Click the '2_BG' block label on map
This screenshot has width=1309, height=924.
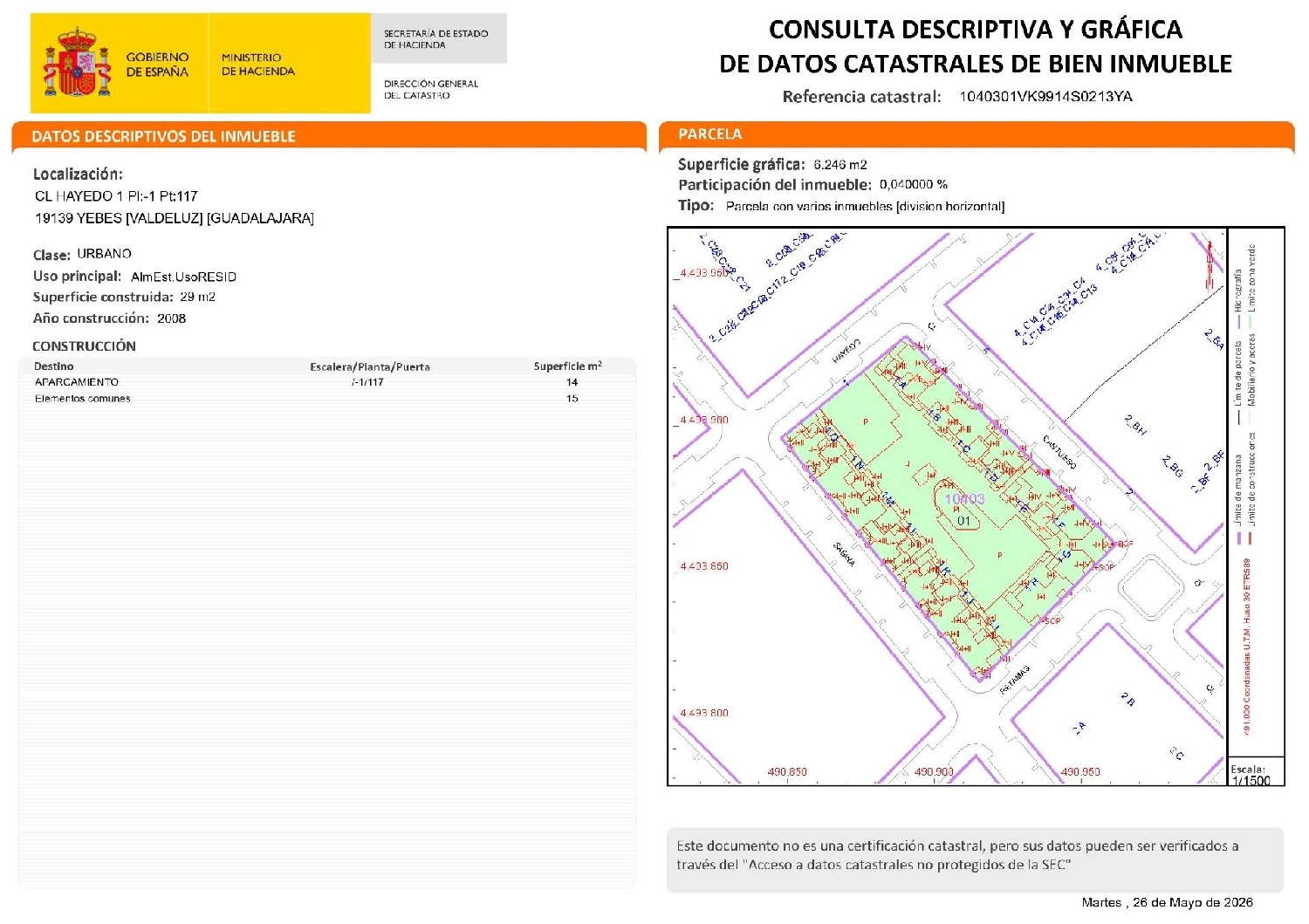(x=1172, y=466)
